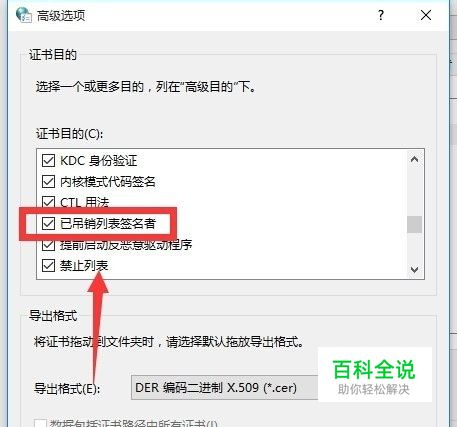The height and width of the screenshot is (427, 457).
Task: Click the 导出格式(E): label
Action: coord(67,388)
